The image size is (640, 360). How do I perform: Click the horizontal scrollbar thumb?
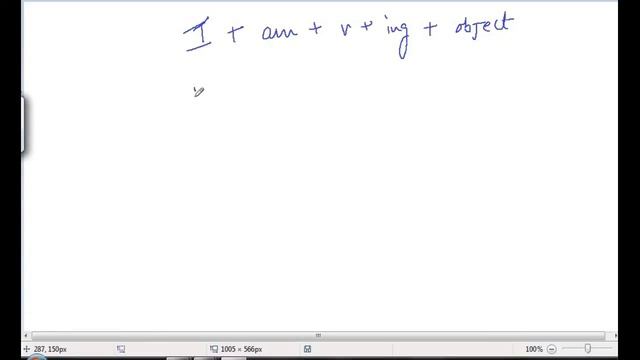click(x=318, y=336)
